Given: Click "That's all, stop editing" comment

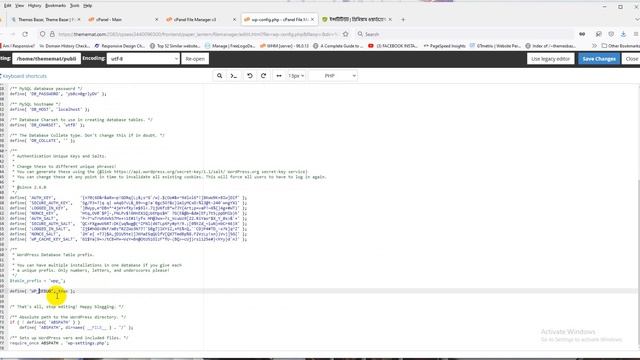Looking at the screenshot, I should pyautogui.click(x=67, y=307).
